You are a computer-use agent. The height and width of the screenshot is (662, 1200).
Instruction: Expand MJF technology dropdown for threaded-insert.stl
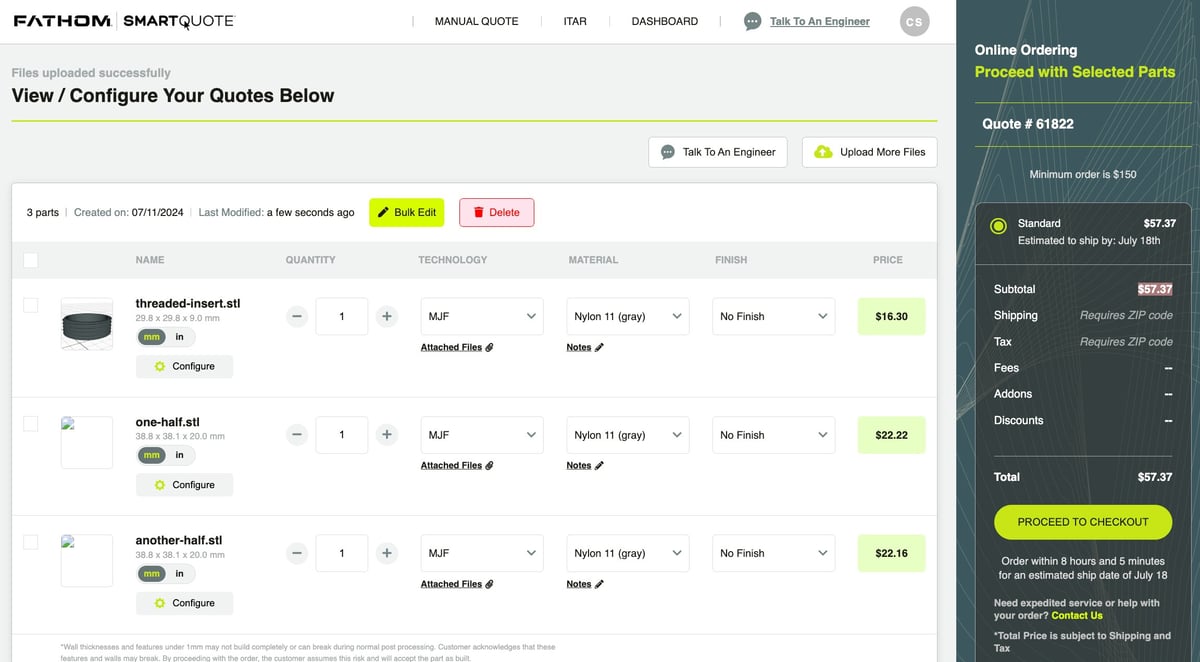pos(482,316)
